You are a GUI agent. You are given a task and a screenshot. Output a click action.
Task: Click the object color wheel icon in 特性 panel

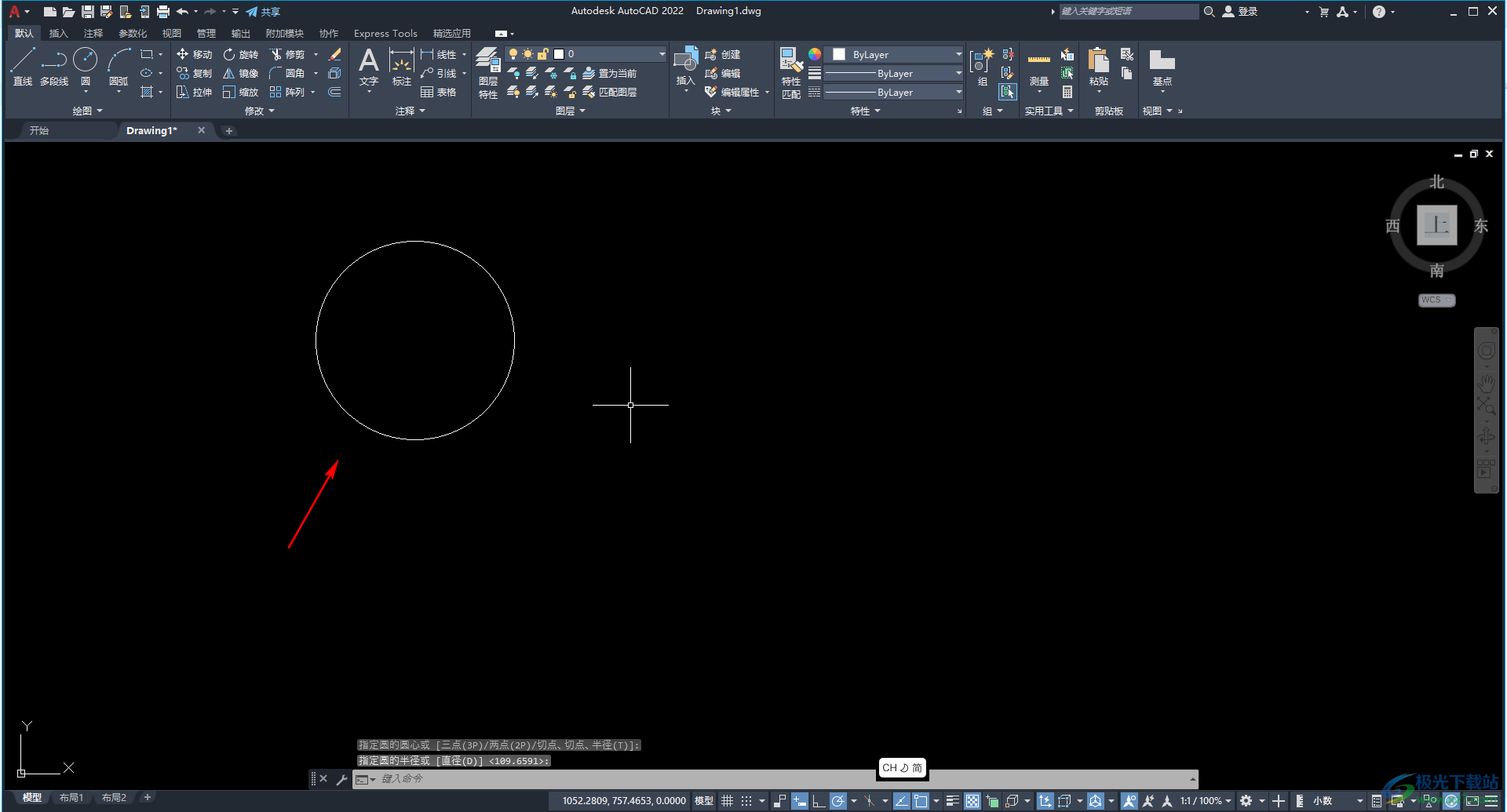[x=815, y=54]
